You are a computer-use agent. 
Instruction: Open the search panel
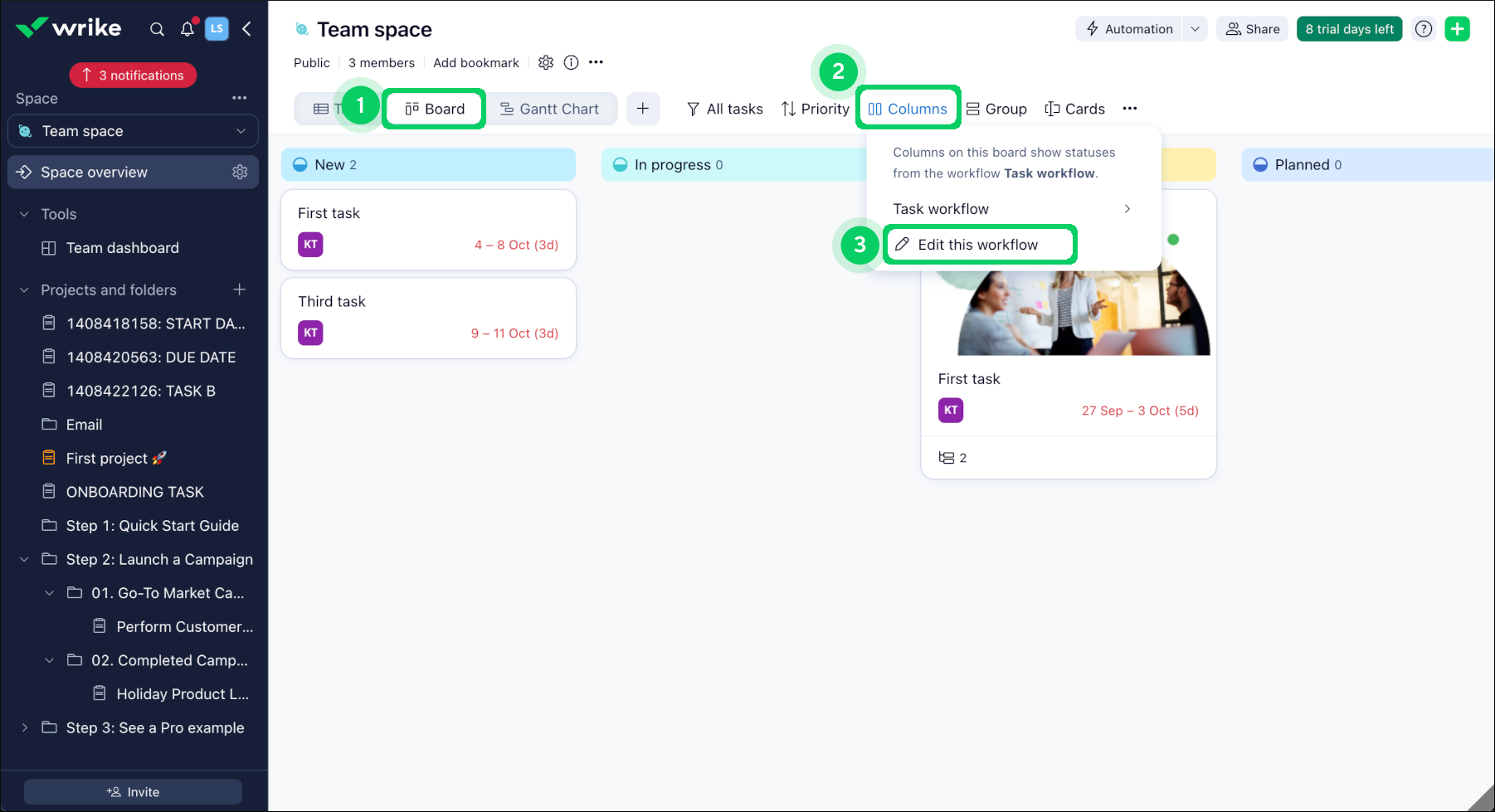click(x=157, y=28)
